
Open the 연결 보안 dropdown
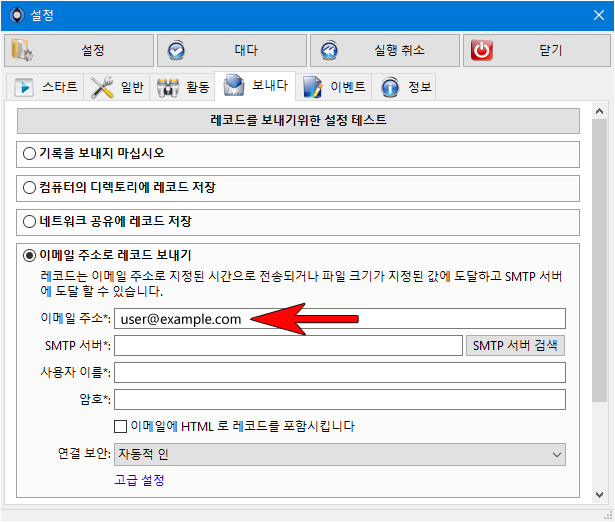pyautogui.click(x=340, y=455)
